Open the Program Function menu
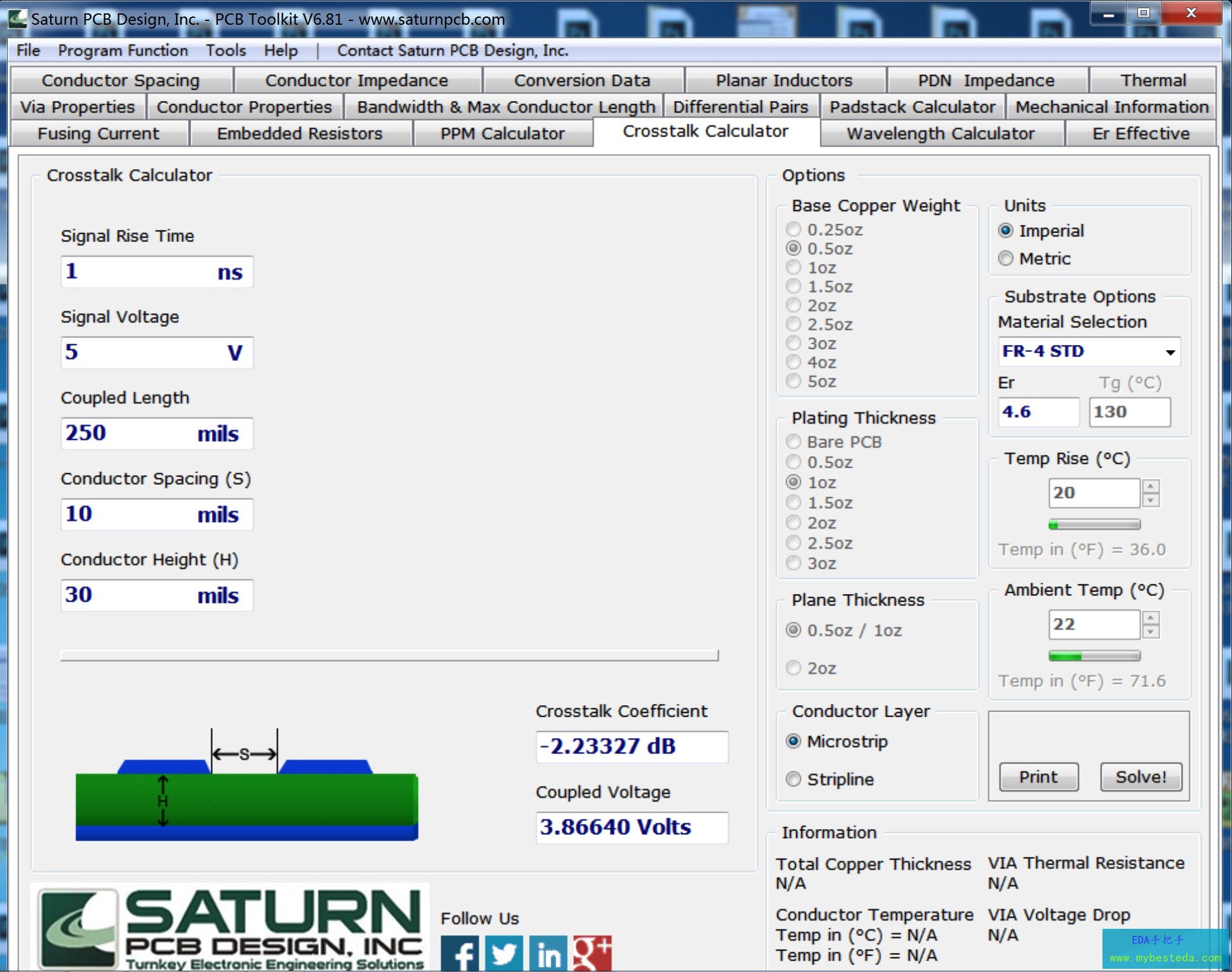Image resolution: width=1232 pixels, height=972 pixels. click(123, 50)
